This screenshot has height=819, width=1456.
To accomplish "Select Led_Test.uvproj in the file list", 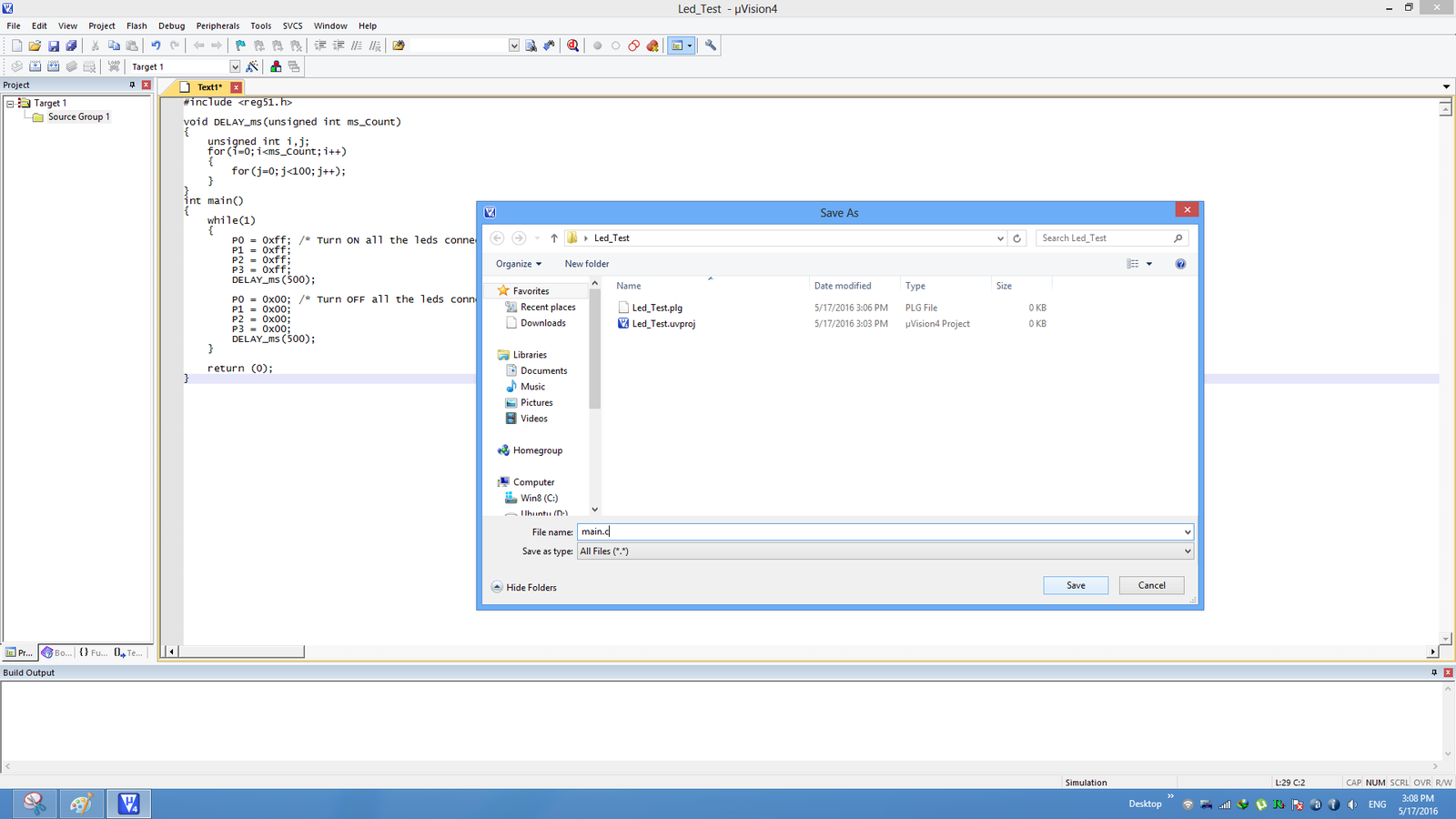I will 663,324.
